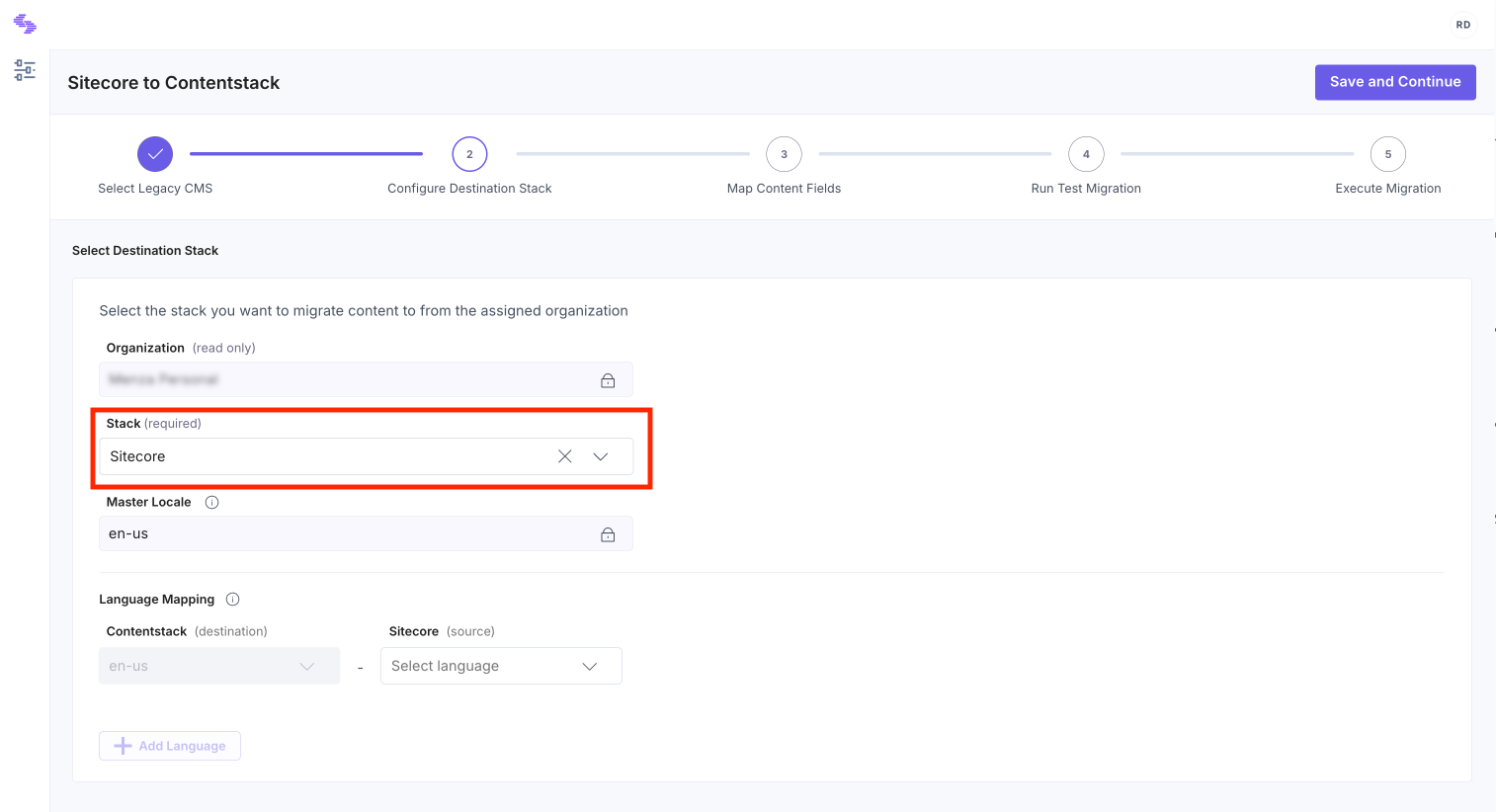This screenshot has width=1496, height=812.
Task: Expand the Stack dropdown chevron
Action: click(600, 456)
